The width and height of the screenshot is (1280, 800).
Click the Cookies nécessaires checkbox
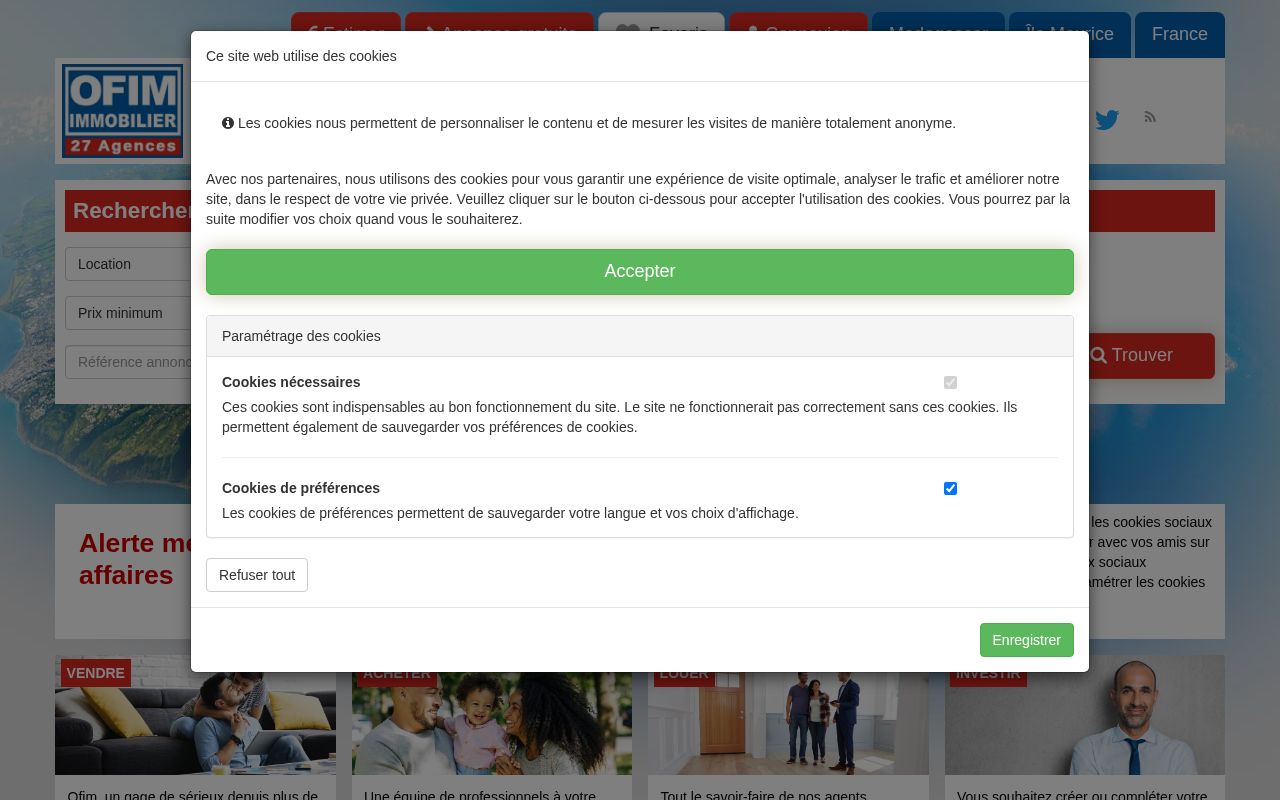pyautogui.click(x=950, y=382)
